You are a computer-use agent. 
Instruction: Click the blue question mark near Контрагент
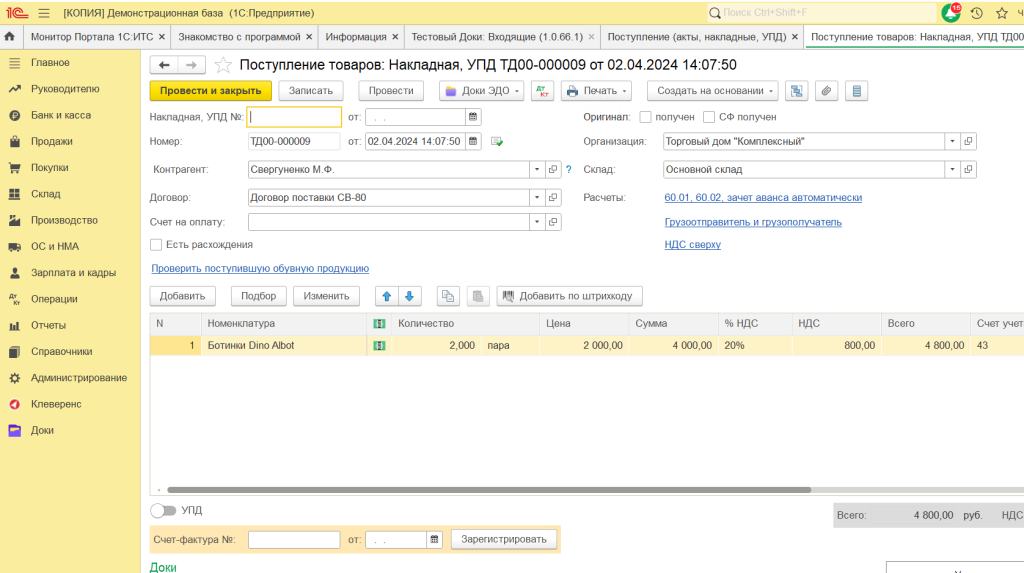[569, 169]
